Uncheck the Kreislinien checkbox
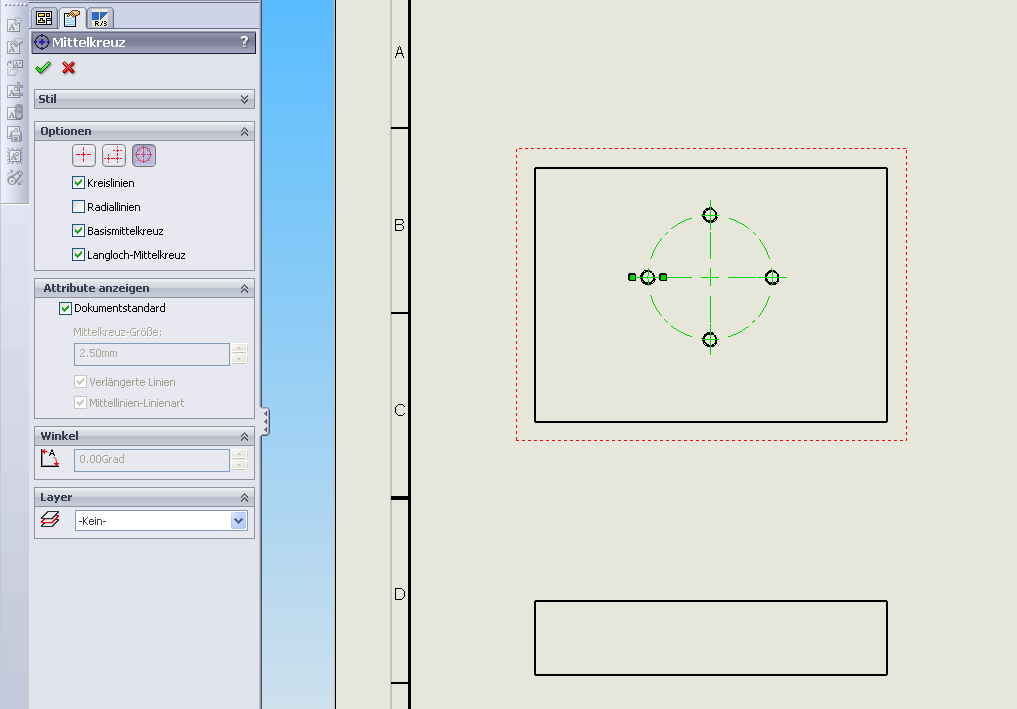The height and width of the screenshot is (709, 1017). pyautogui.click(x=78, y=183)
